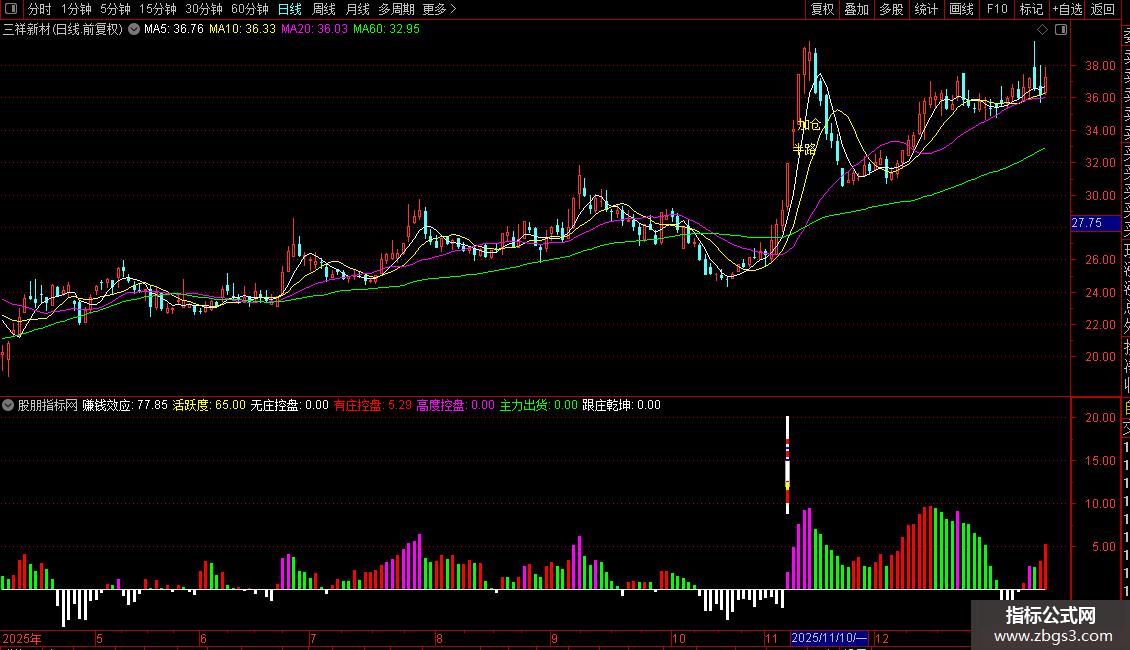Click the MA60: 32.95 label
This screenshot has height=650, width=1130.
[x=386, y=29]
